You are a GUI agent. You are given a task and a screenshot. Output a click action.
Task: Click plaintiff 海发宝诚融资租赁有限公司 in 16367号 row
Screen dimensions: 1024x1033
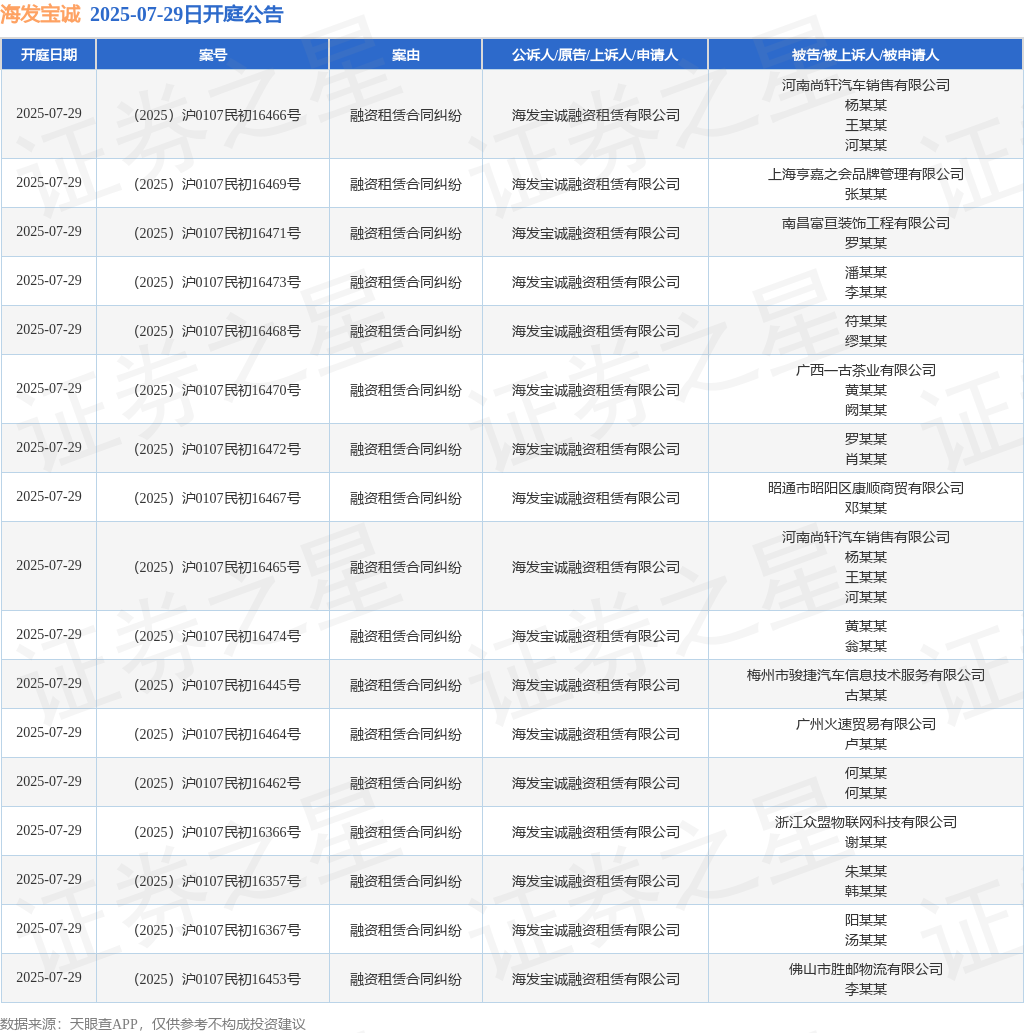596,930
